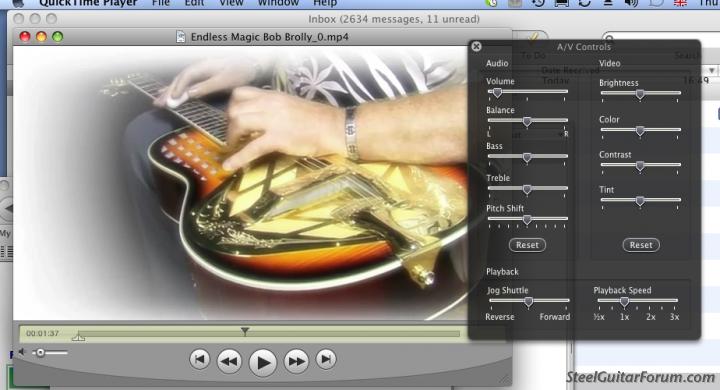This screenshot has width=720, height=390.
Task: Click the speaker icon beside volume slider
Action: [x=22, y=352]
